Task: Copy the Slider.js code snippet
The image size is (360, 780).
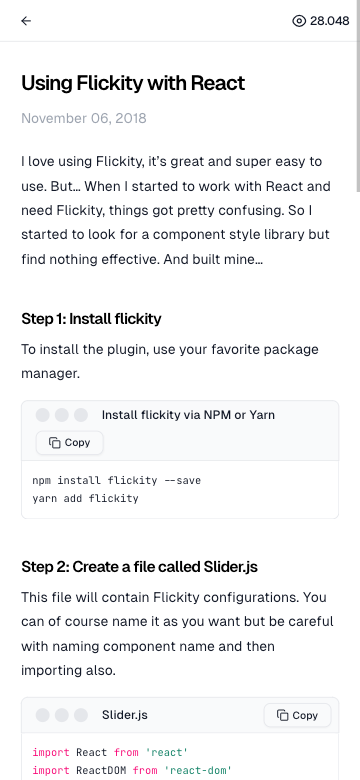Action: [297, 715]
